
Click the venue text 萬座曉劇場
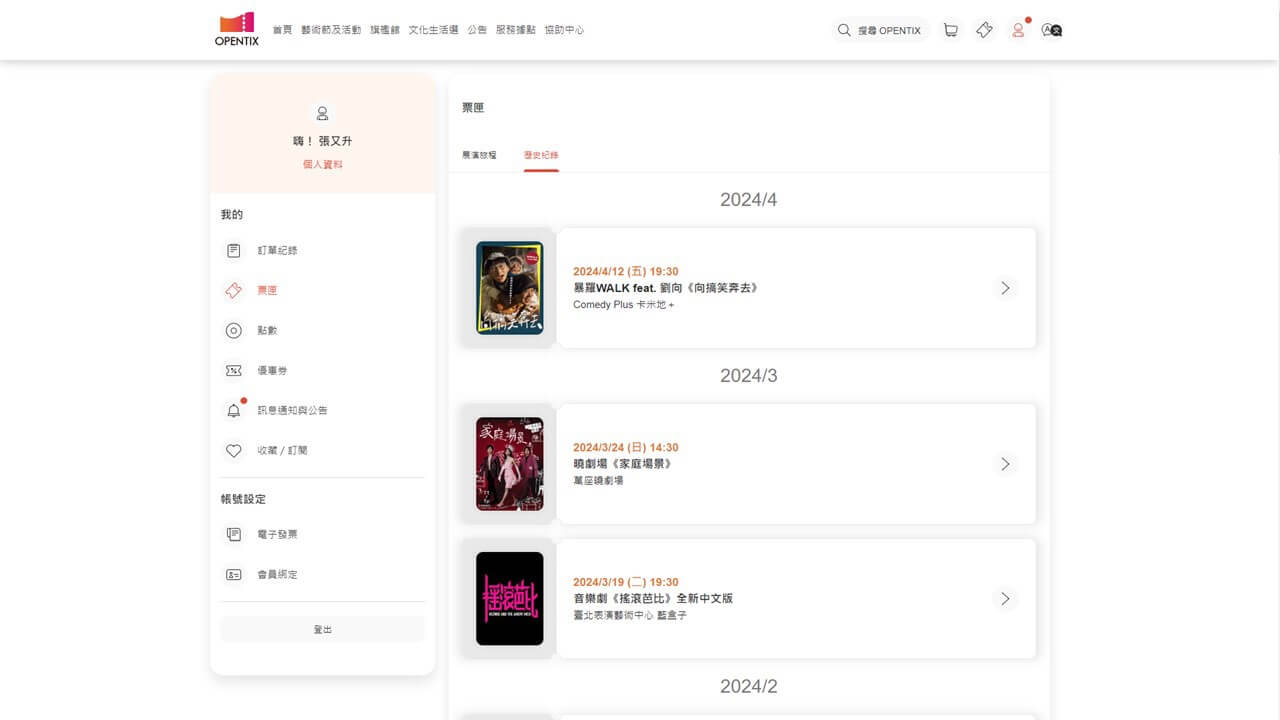598,481
